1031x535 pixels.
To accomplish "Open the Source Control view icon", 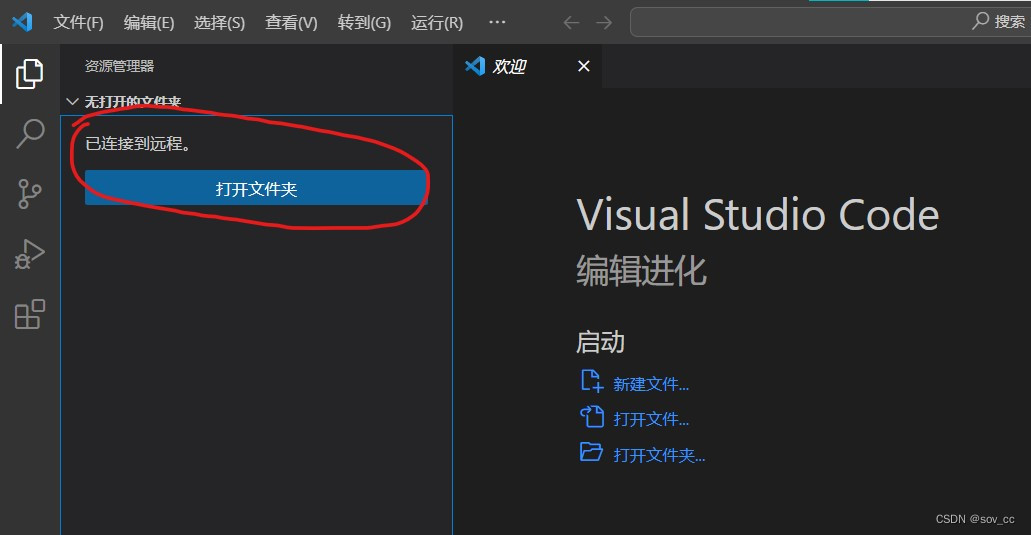I will coord(30,194).
